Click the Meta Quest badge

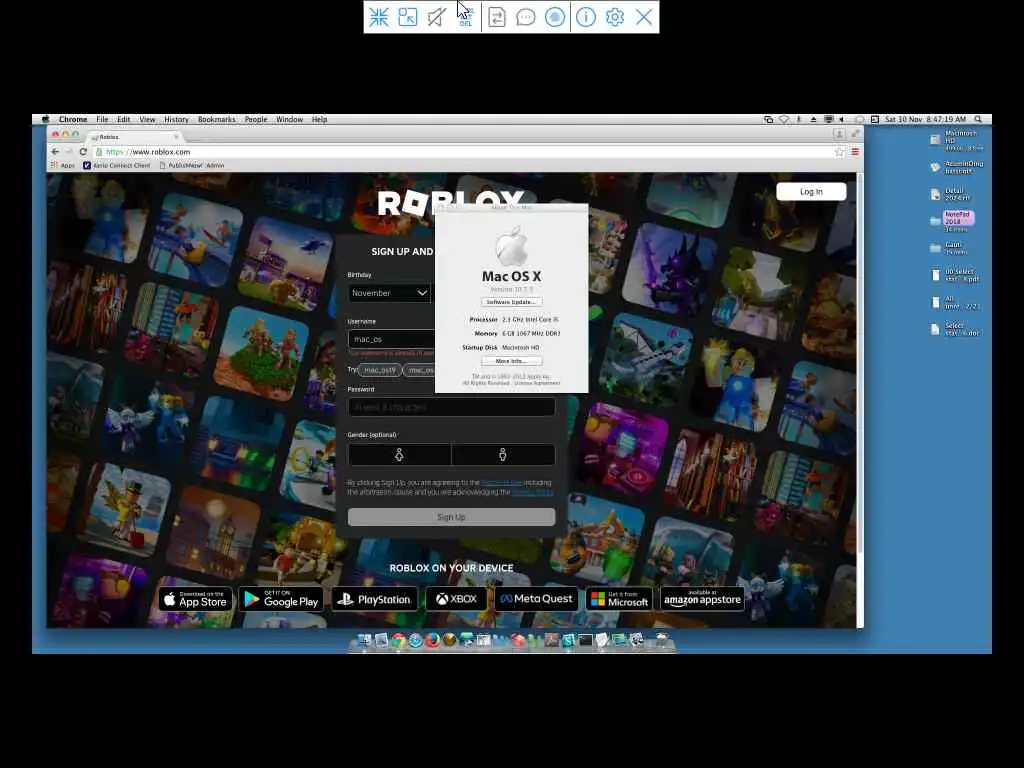(536, 599)
